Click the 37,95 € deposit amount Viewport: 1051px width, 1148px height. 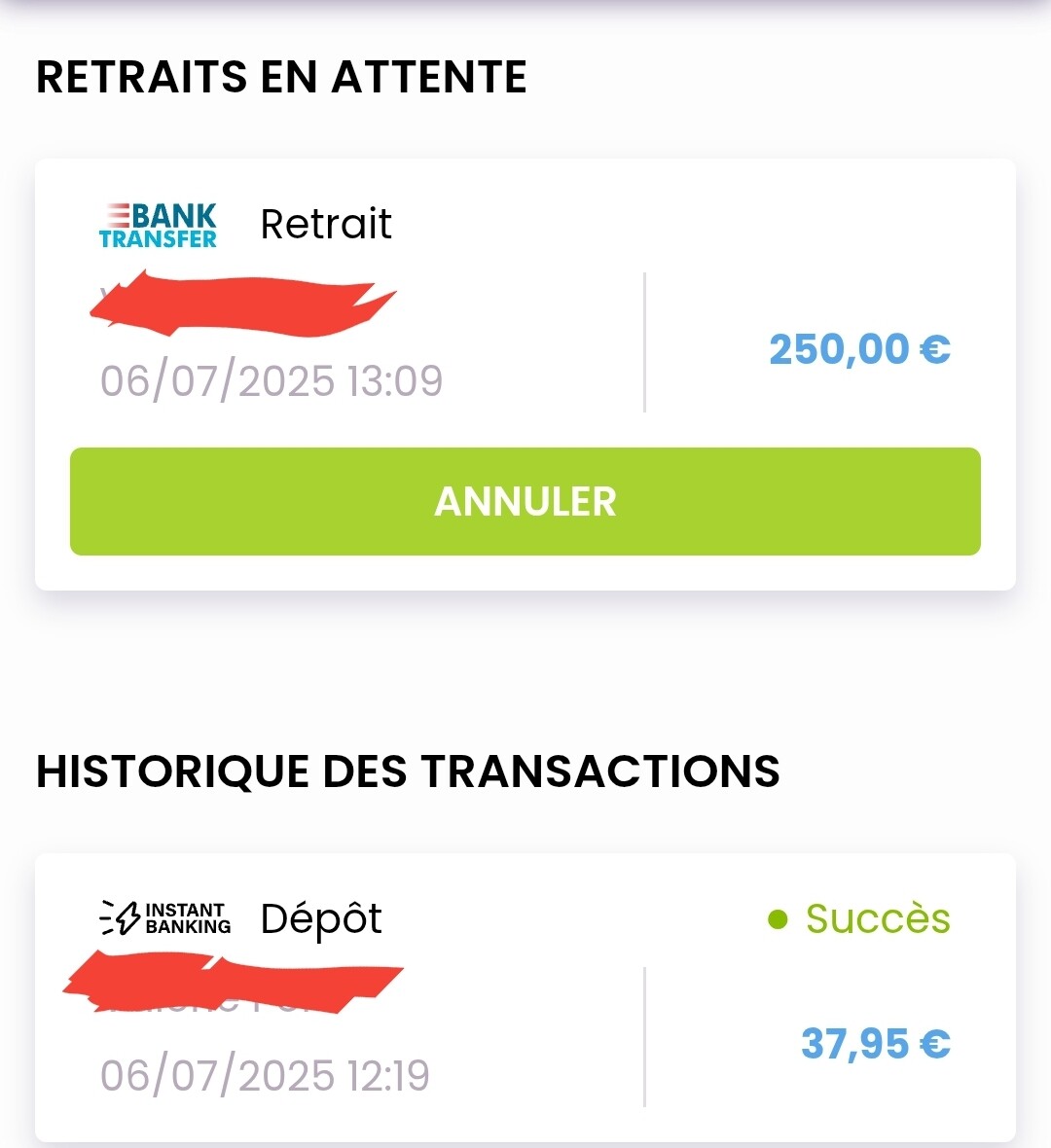pyautogui.click(x=876, y=1043)
